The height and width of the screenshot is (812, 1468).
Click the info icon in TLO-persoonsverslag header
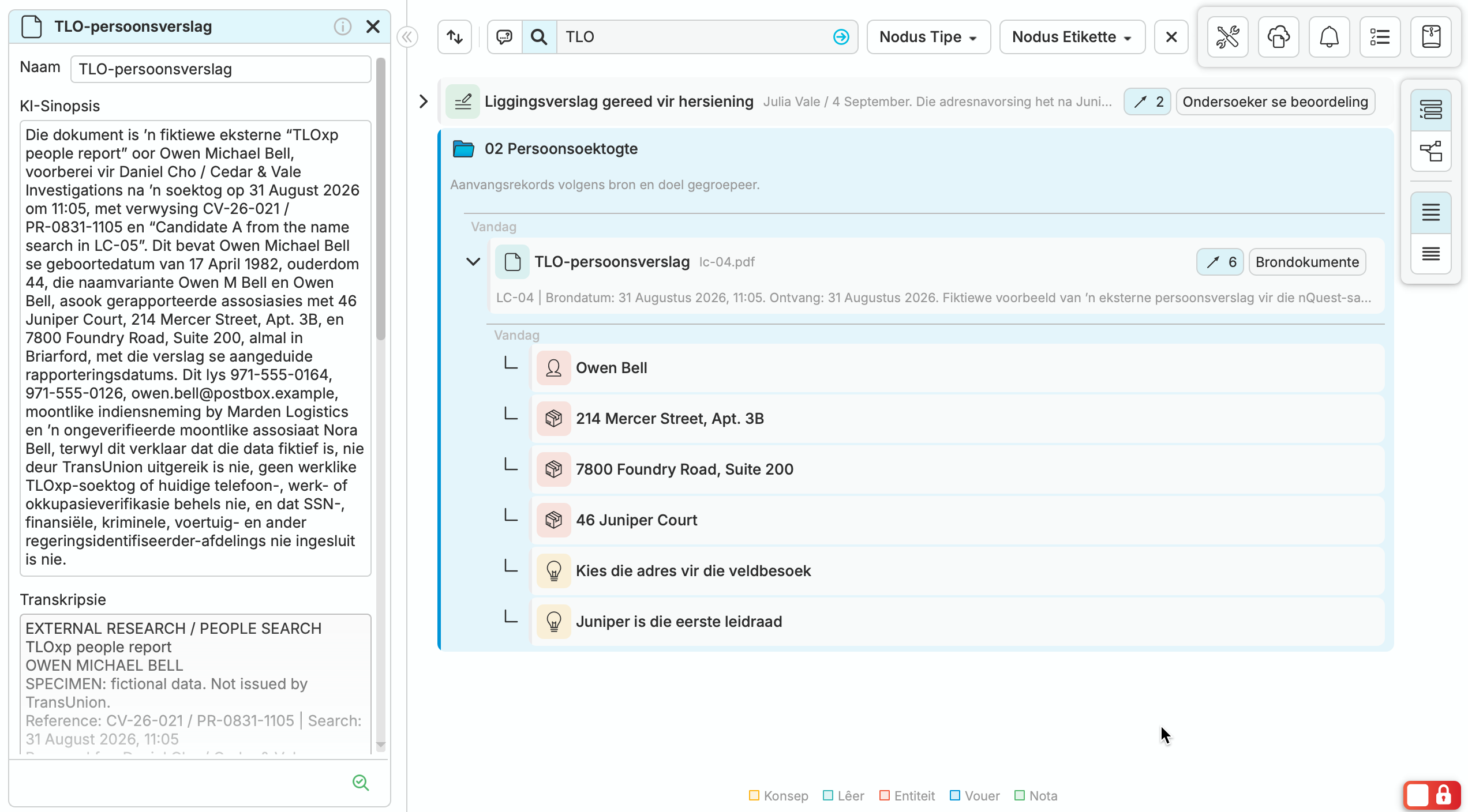342,27
